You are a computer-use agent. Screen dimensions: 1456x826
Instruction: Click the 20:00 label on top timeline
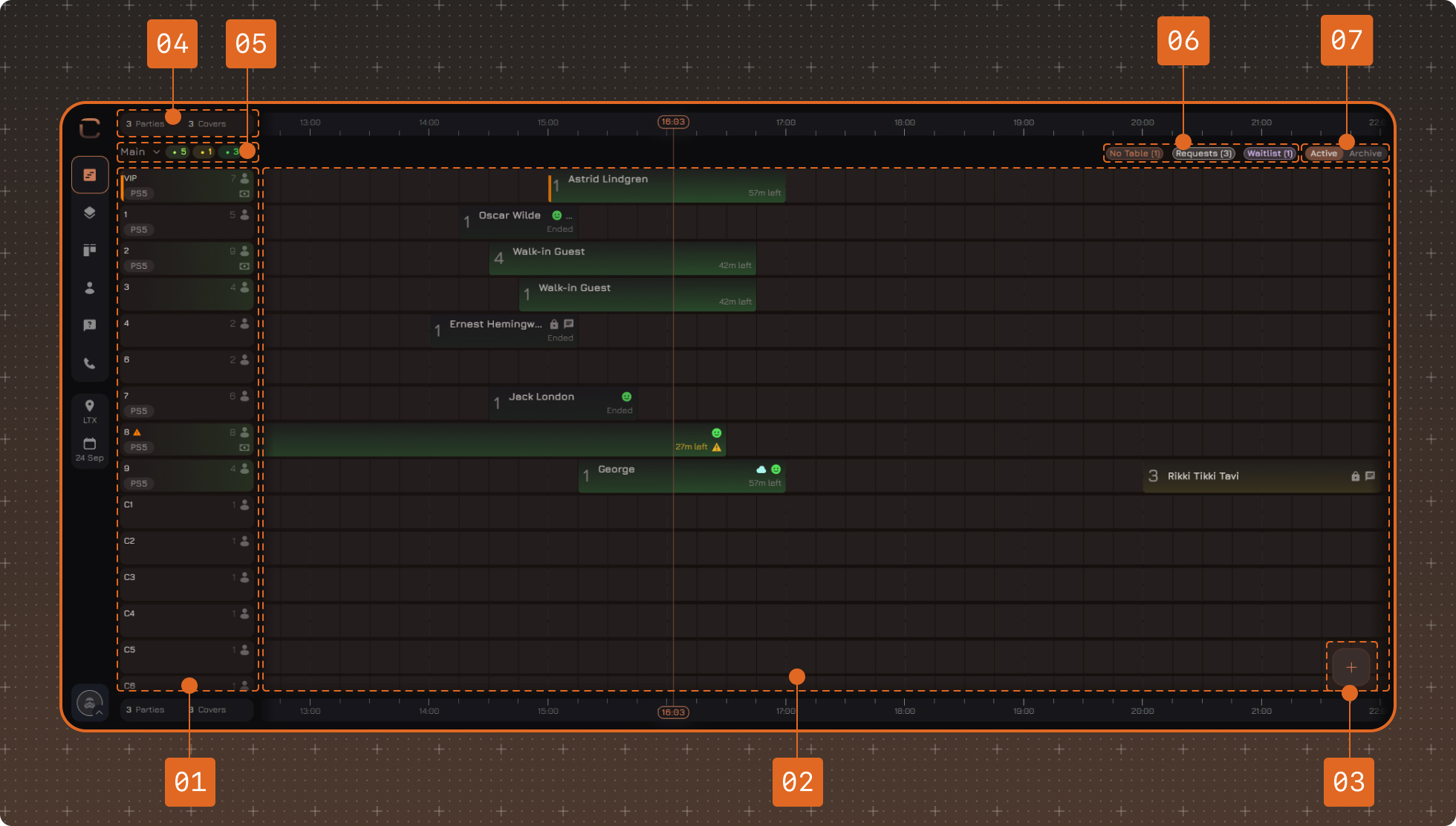coord(1143,123)
